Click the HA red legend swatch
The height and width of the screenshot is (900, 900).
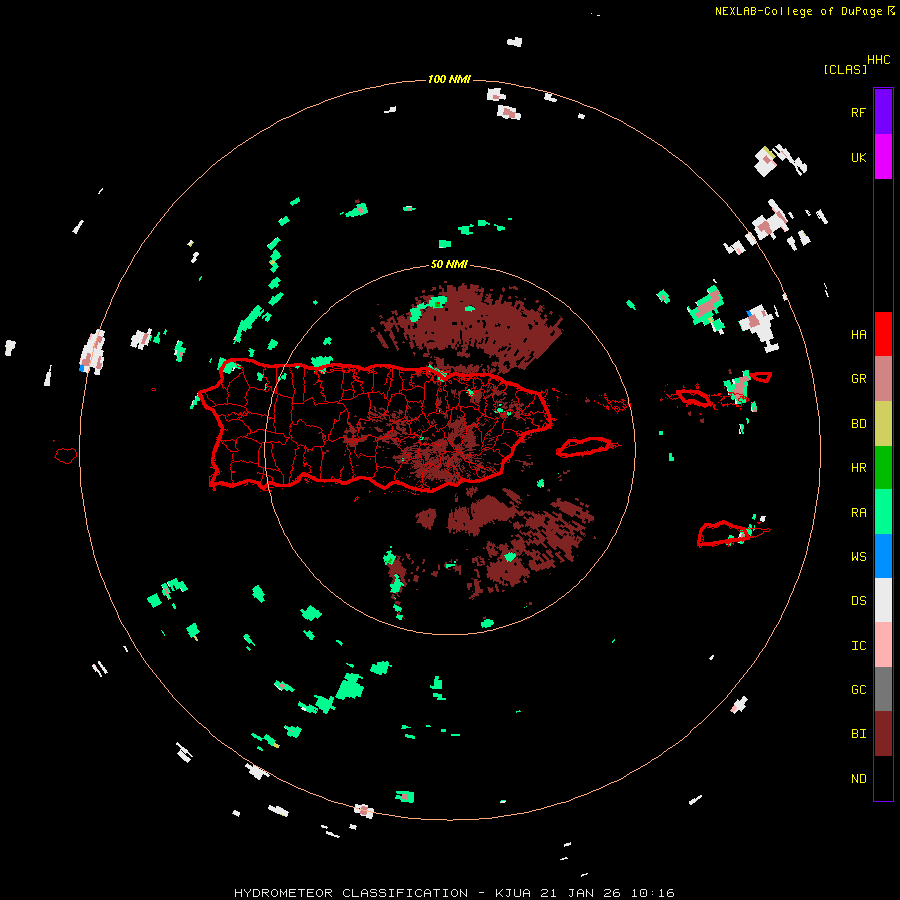click(x=883, y=334)
